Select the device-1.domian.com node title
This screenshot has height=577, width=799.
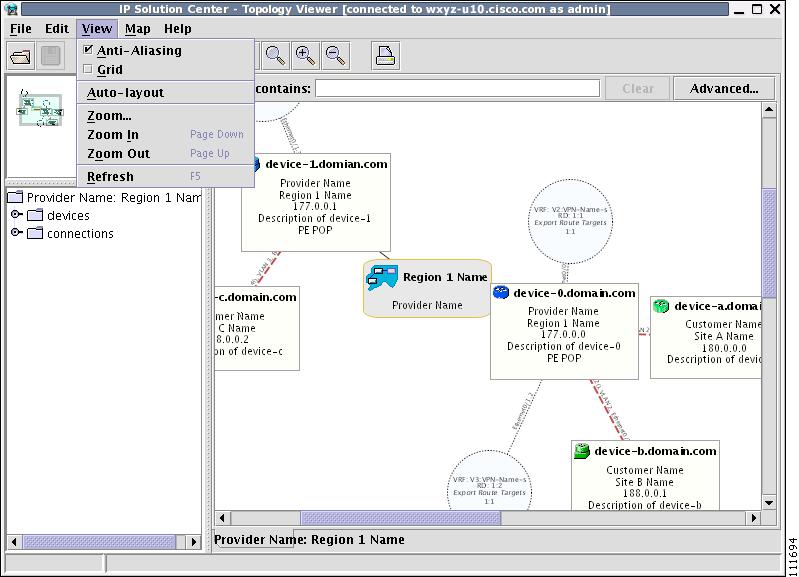[326, 164]
